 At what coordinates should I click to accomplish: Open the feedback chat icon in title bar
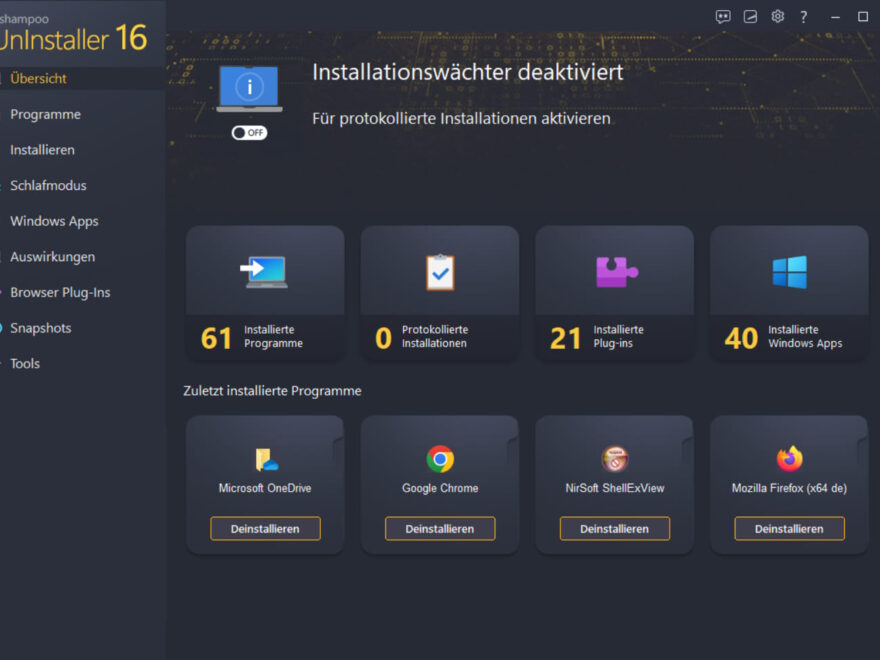[x=723, y=17]
